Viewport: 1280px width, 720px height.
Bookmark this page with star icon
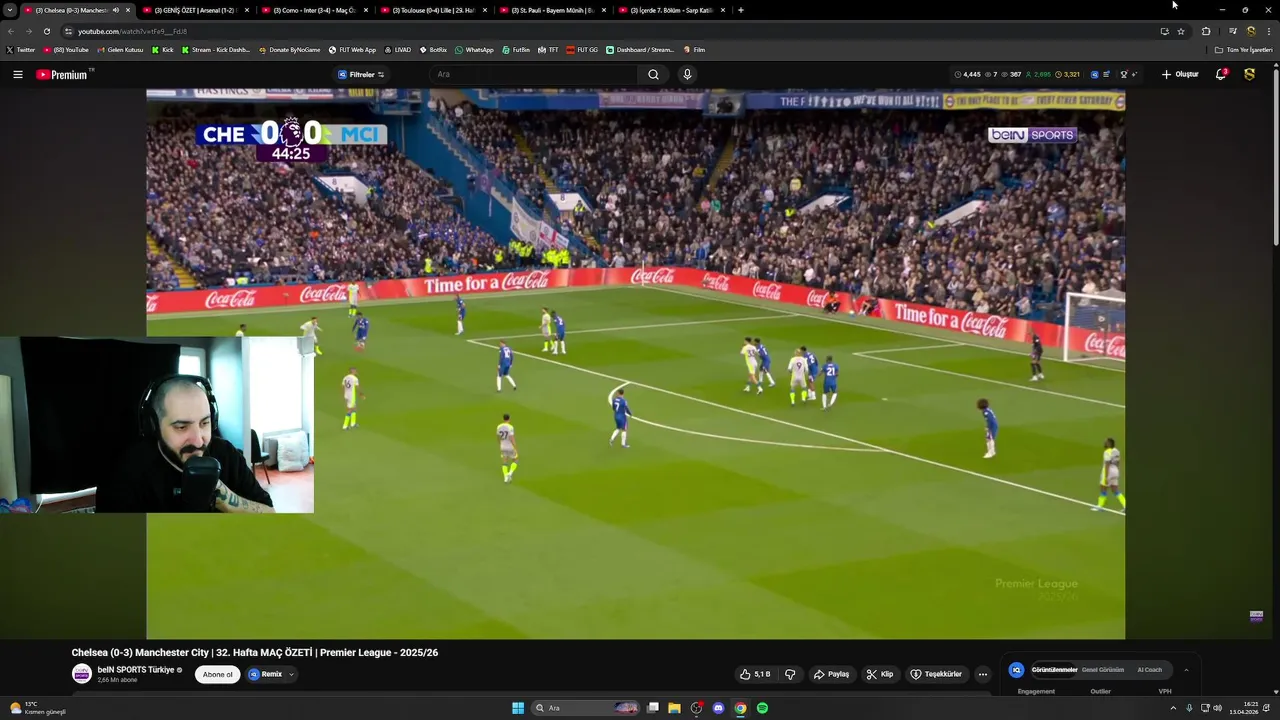1181,31
